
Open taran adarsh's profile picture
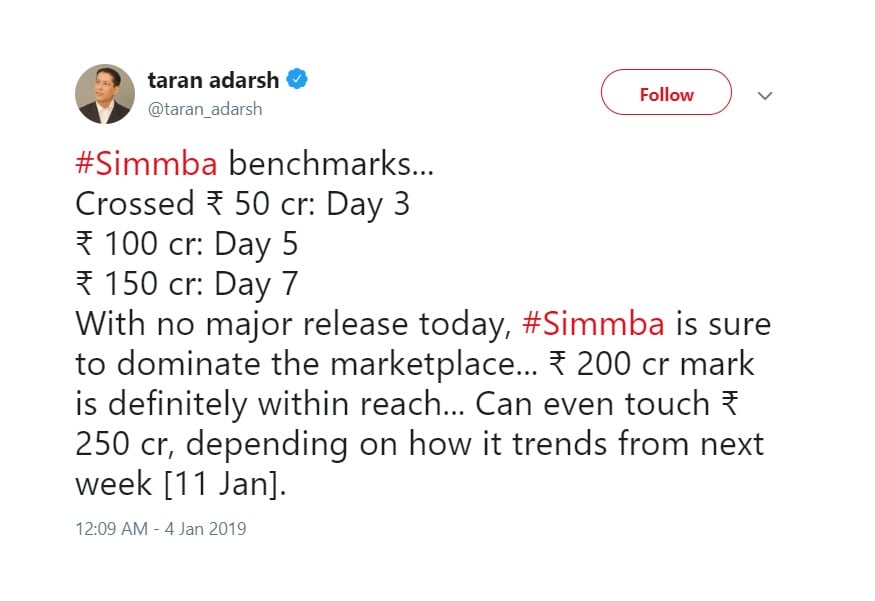105,94
